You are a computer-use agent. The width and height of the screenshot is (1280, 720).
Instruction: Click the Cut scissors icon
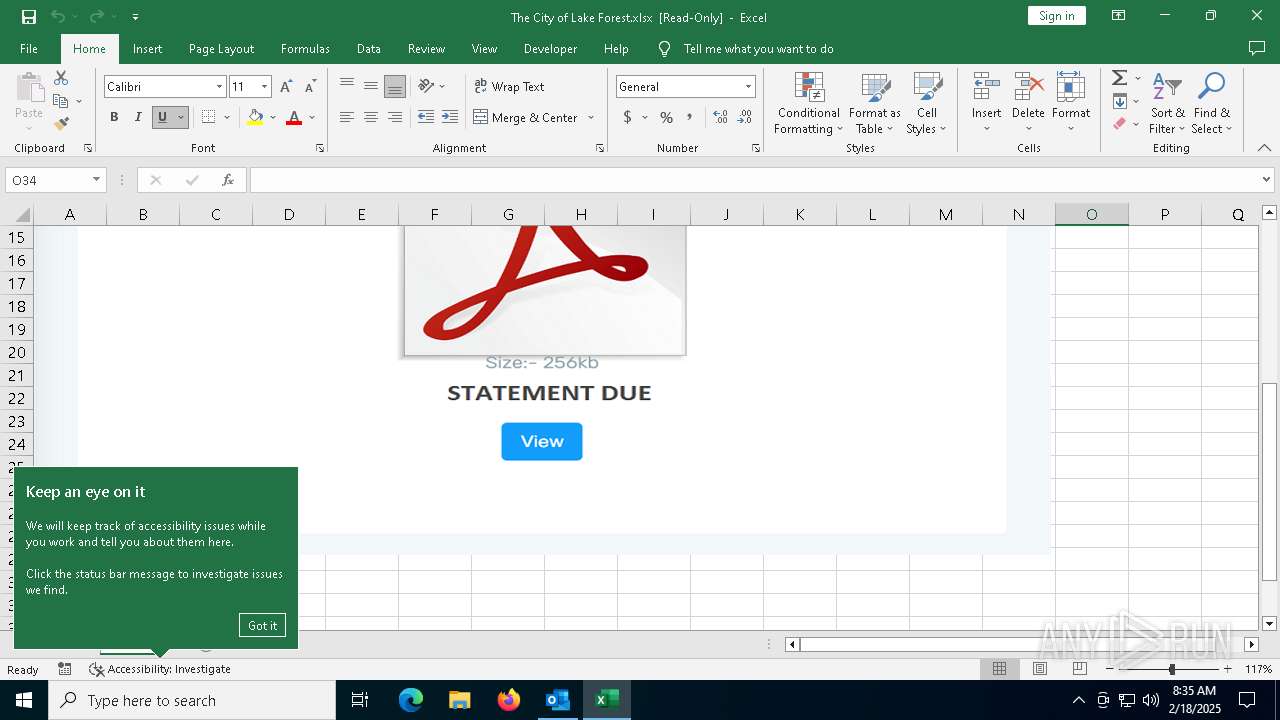pyautogui.click(x=61, y=78)
